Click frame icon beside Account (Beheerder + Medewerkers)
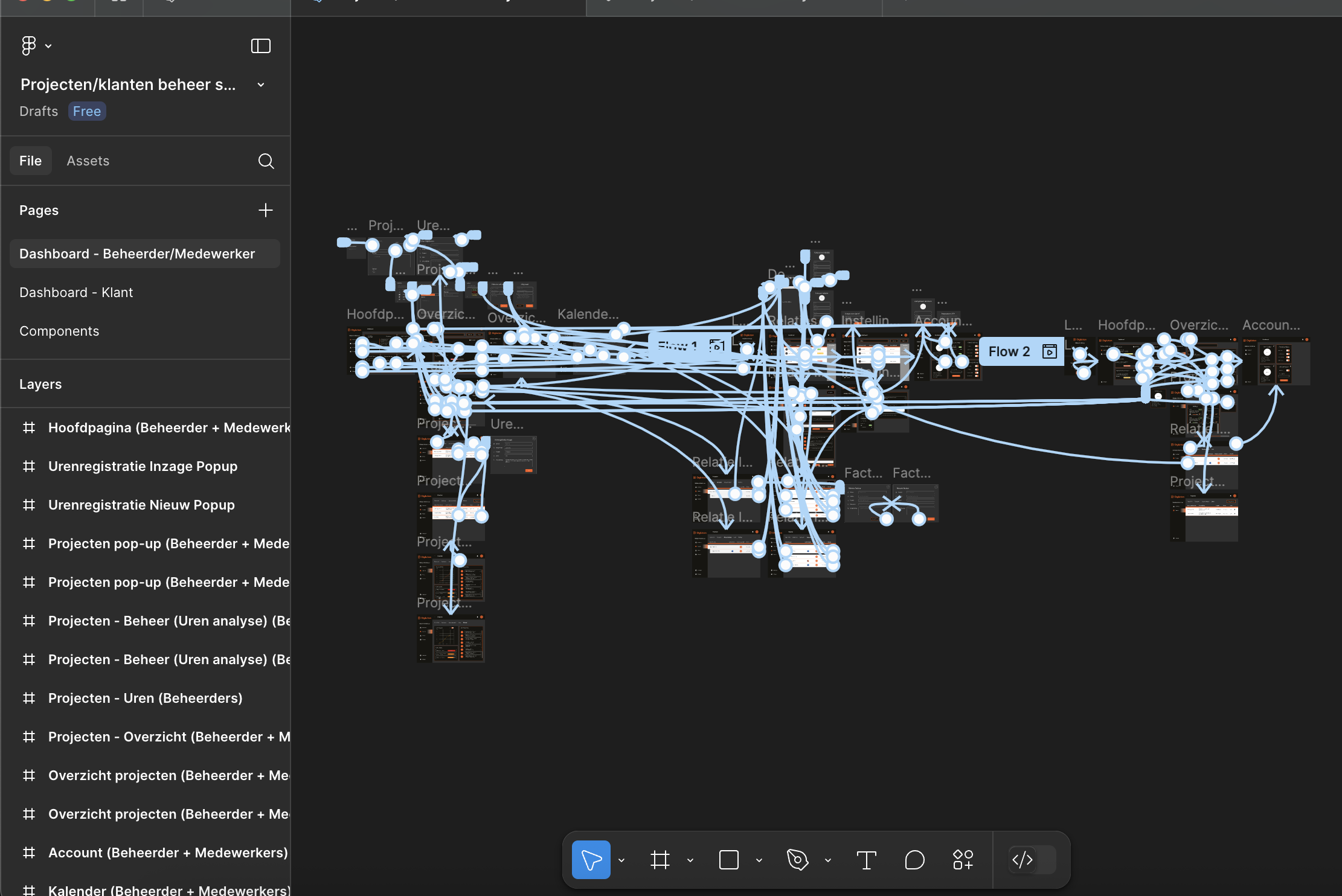Viewport: 1342px width, 896px height. 29,853
